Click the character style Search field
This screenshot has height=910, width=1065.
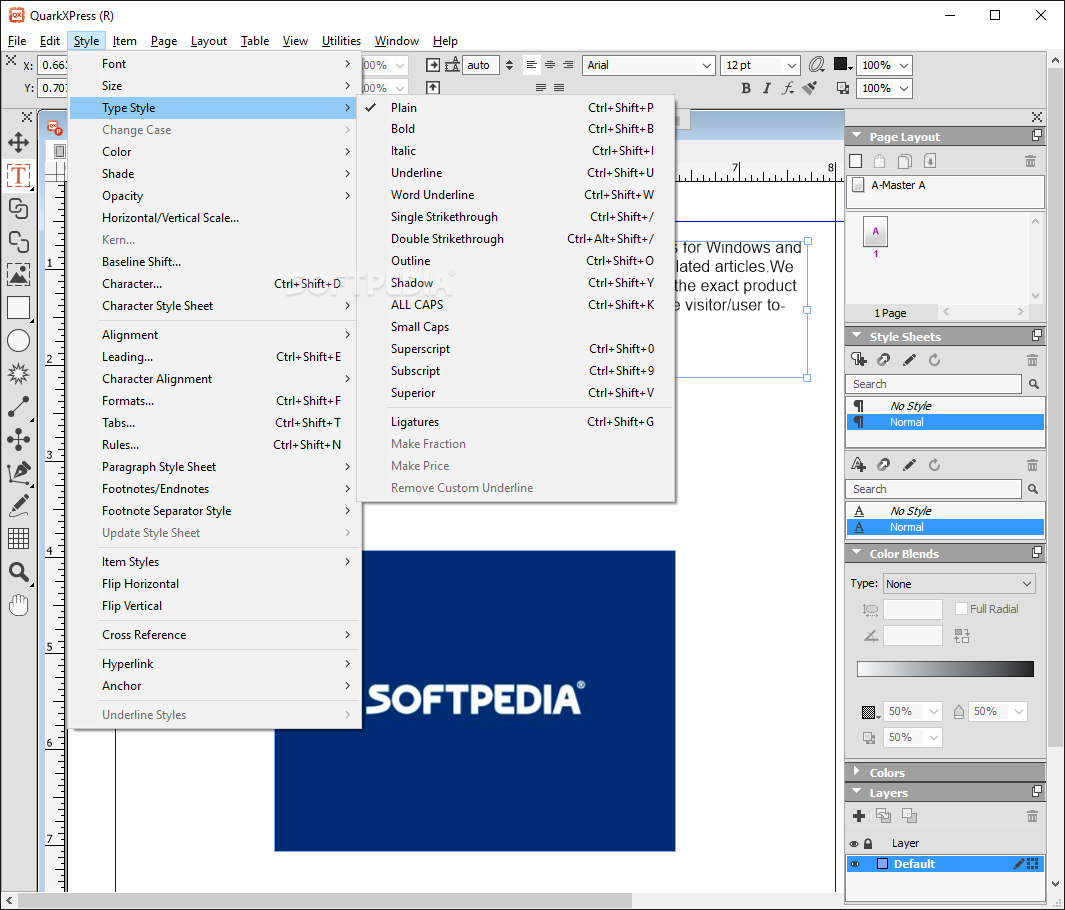tap(934, 489)
